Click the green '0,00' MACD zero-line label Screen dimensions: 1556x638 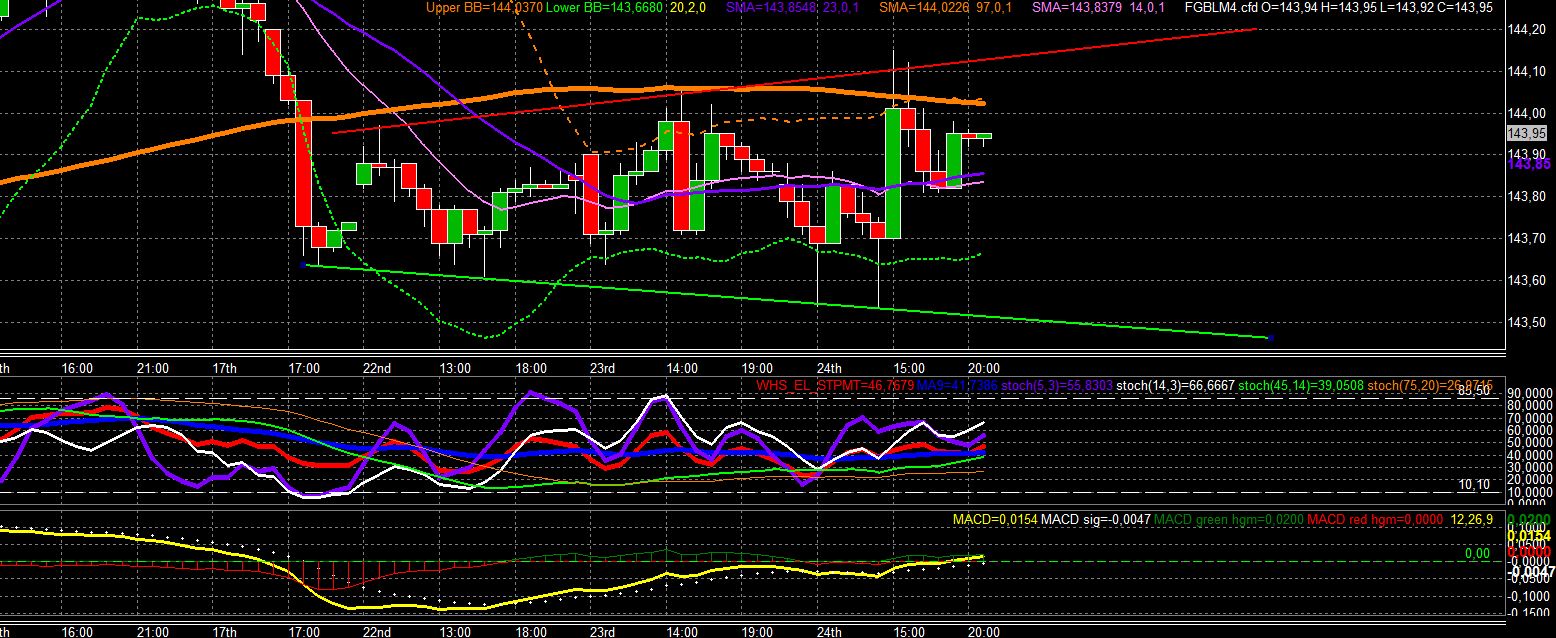[1477, 552]
